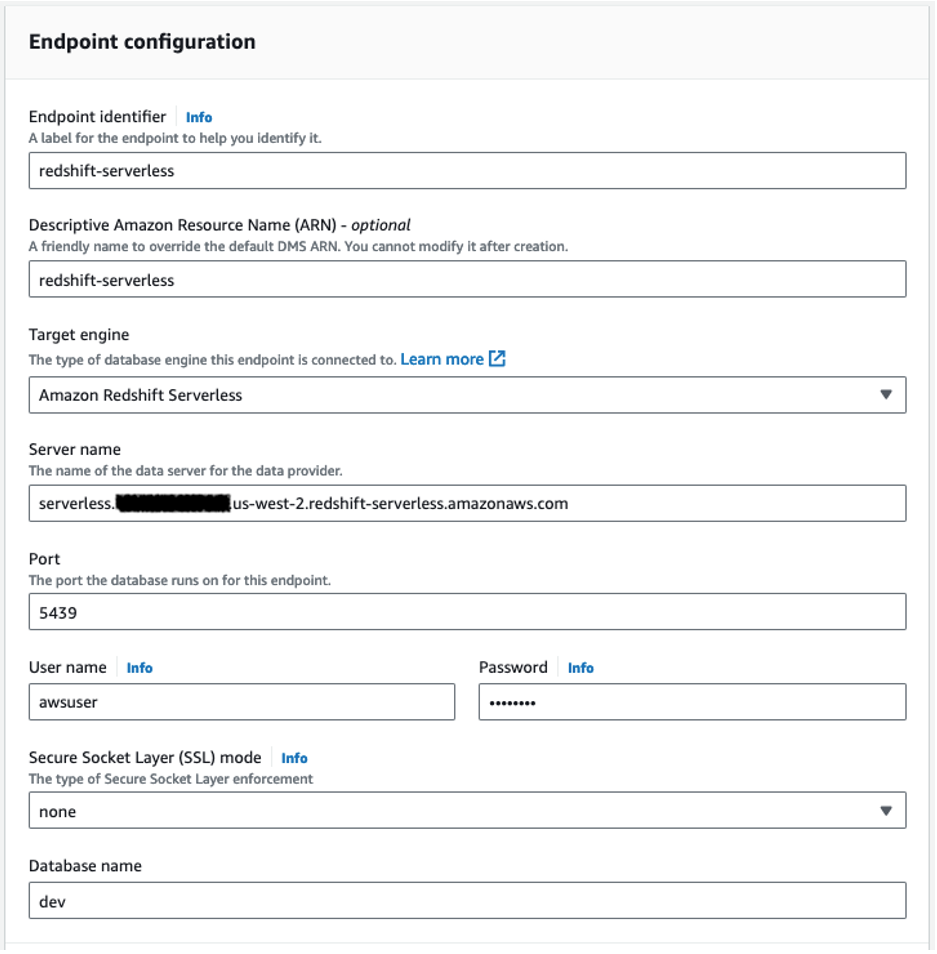Open Info next to User name
937x954 pixels.
click(139, 668)
